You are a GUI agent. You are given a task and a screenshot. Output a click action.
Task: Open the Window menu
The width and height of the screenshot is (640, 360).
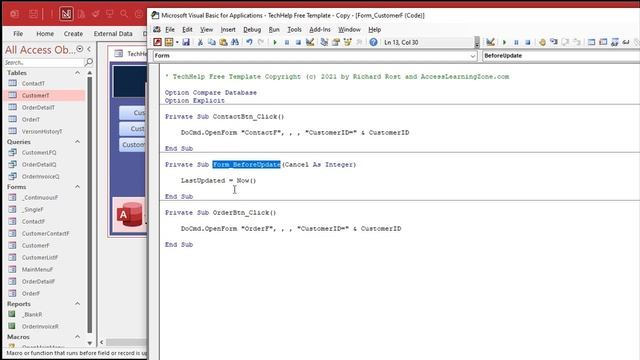(349, 29)
